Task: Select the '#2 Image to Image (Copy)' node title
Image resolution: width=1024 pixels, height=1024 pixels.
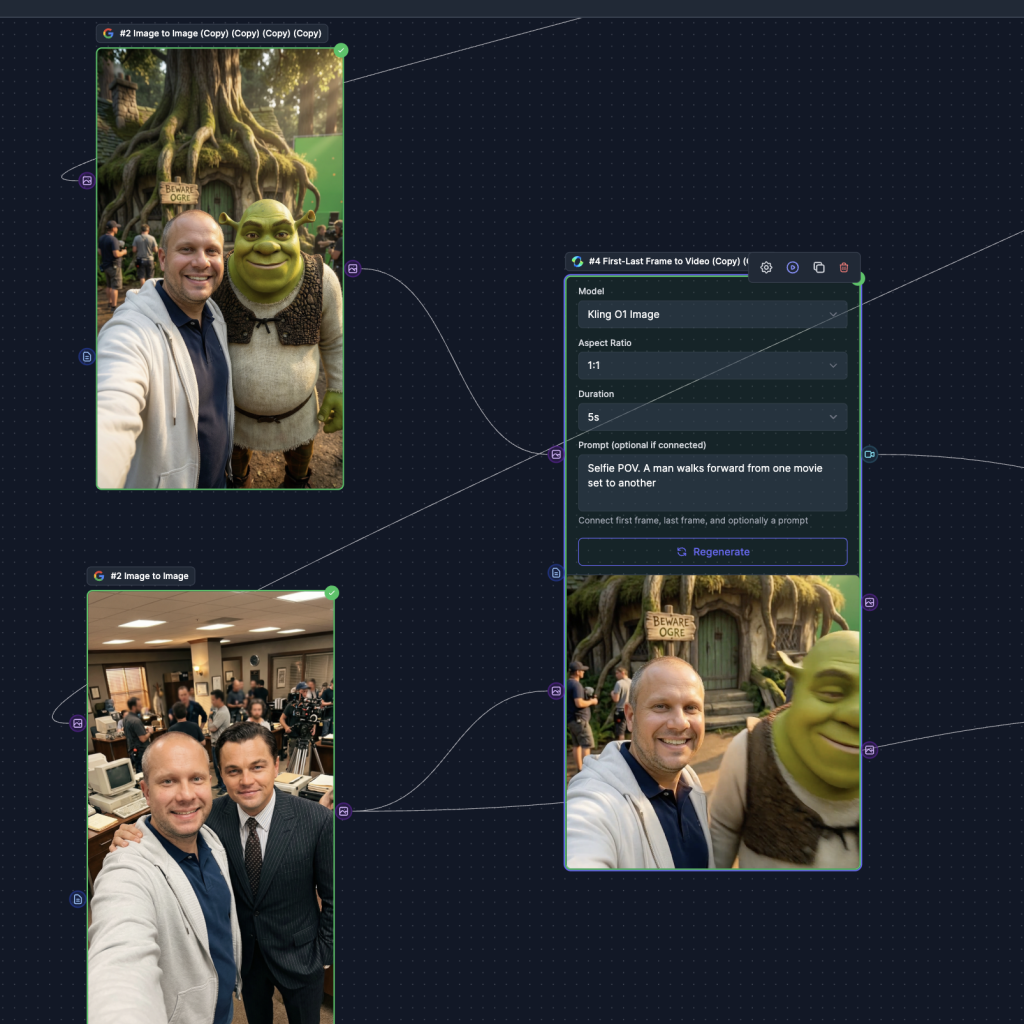Action: tap(220, 33)
